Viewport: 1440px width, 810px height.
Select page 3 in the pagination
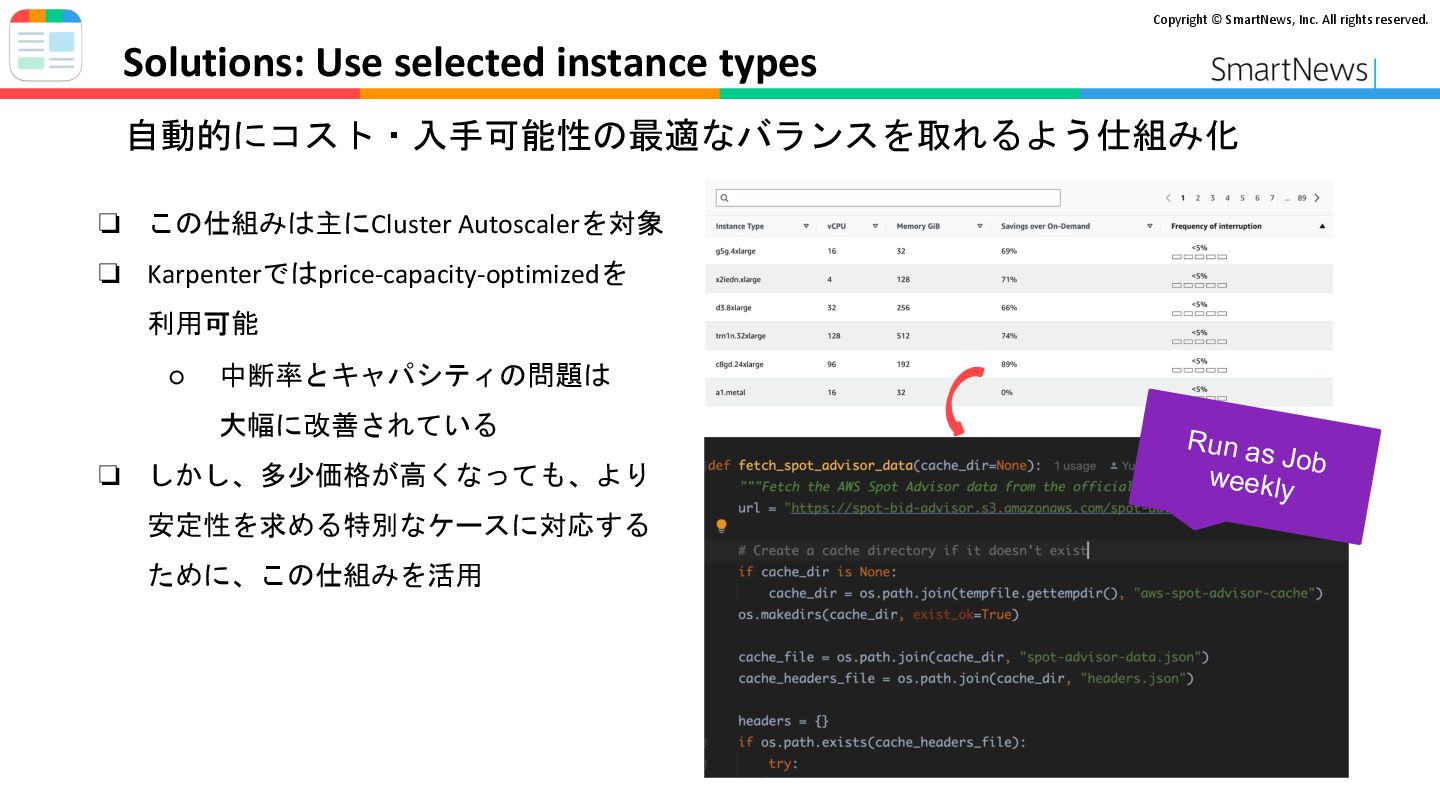(x=1213, y=198)
